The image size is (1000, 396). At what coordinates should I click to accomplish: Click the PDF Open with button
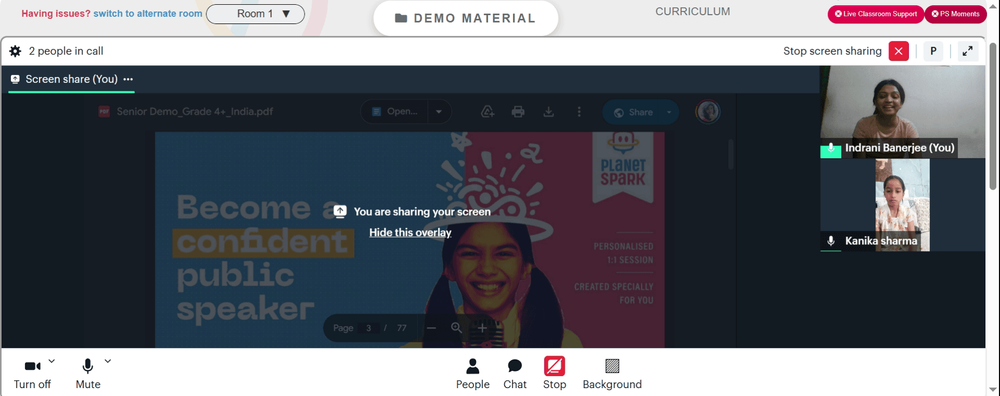(x=395, y=112)
